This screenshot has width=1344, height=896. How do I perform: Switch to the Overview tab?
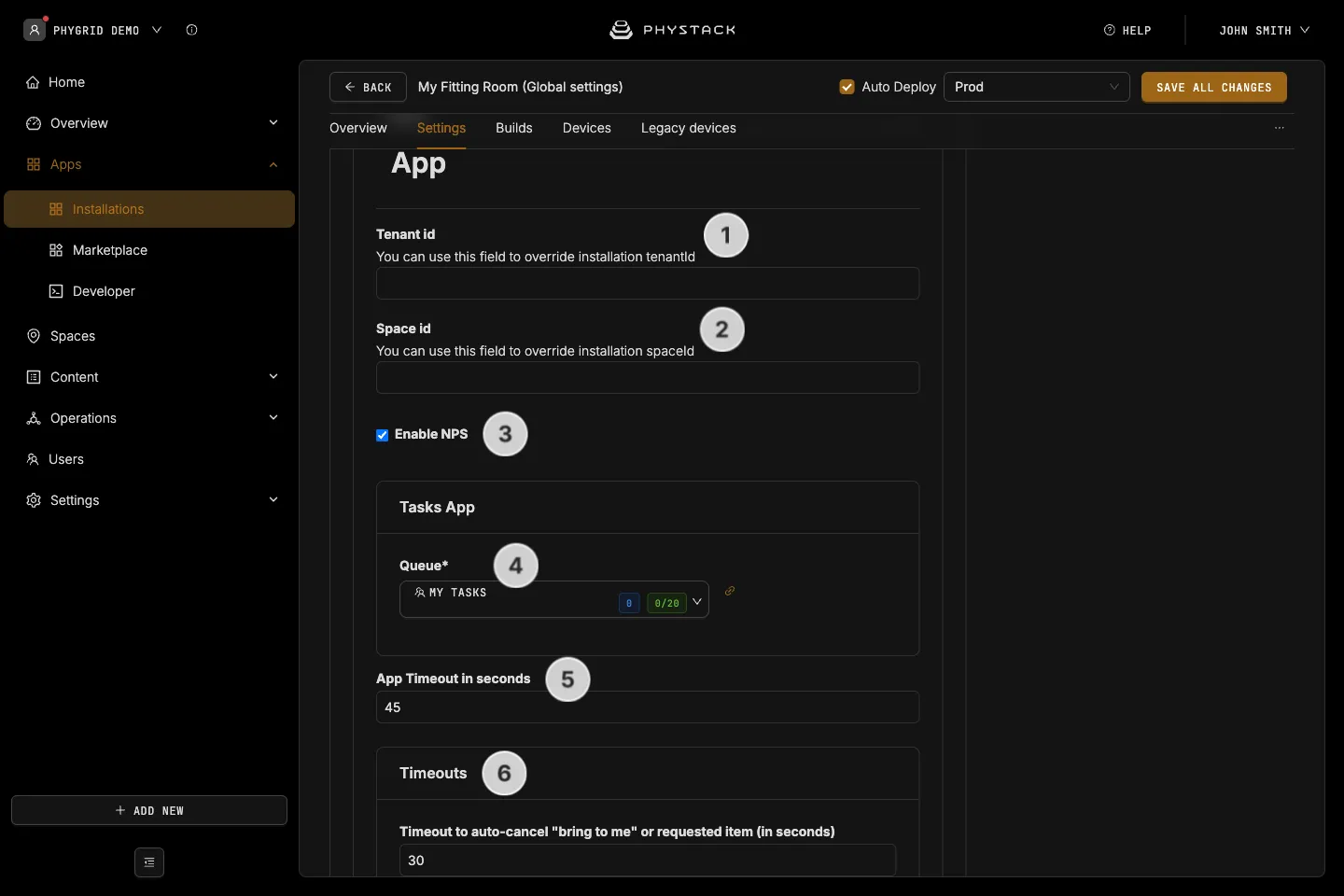click(x=358, y=128)
